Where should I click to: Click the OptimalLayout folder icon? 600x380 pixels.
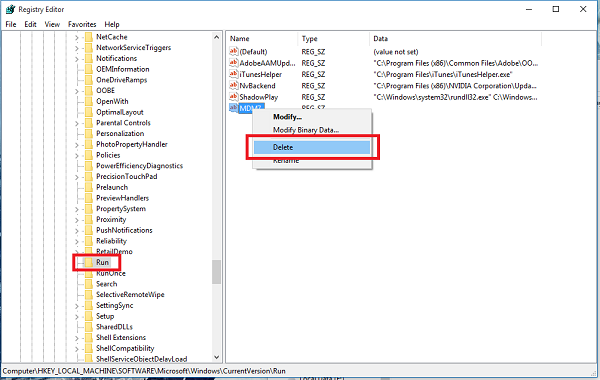pyautogui.click(x=89, y=112)
